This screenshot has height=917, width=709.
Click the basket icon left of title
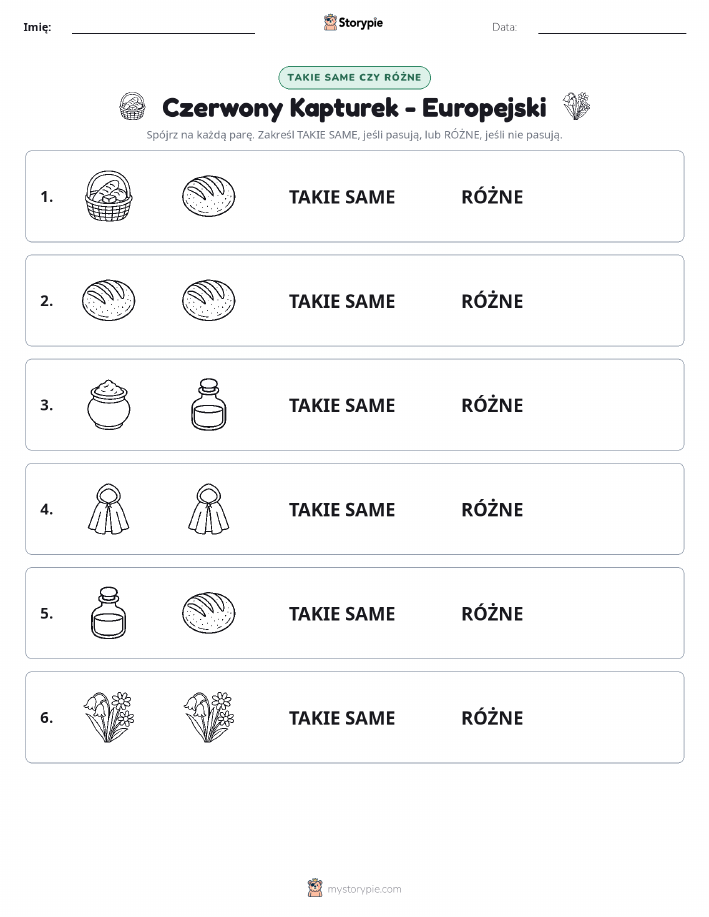(132, 106)
